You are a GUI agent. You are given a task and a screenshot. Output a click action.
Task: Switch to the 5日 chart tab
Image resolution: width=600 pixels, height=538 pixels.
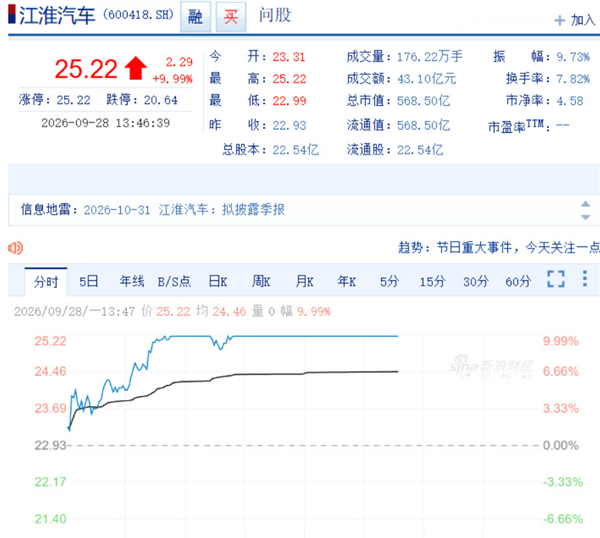coord(88,282)
